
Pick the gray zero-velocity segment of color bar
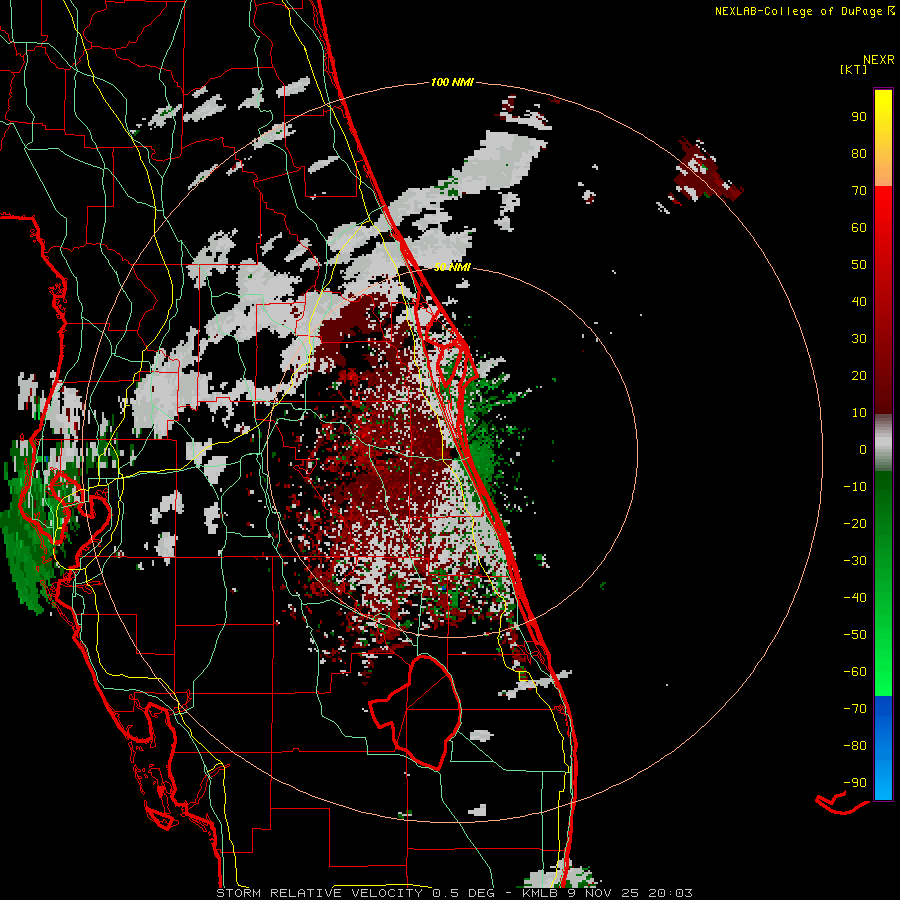883,443
